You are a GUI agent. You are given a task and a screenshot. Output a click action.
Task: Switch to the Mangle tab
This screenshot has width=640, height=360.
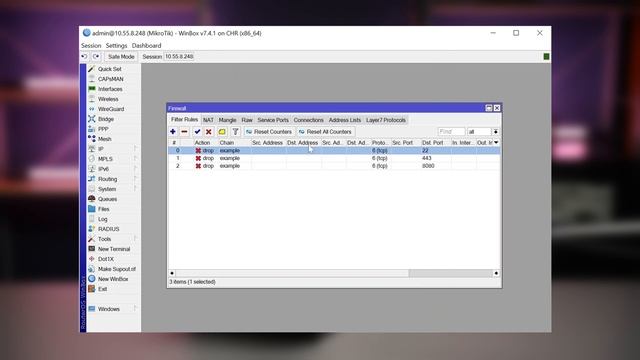227,120
